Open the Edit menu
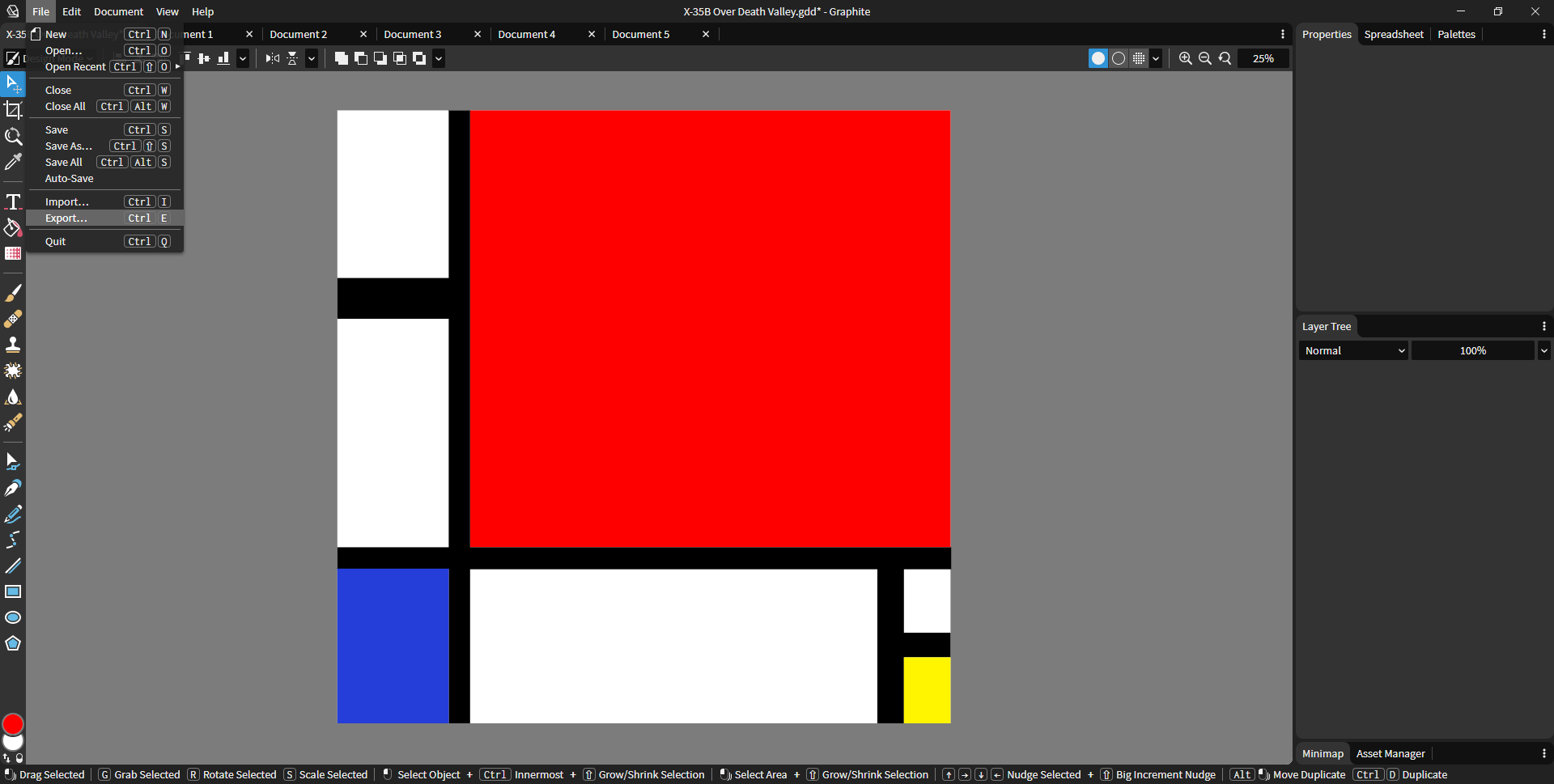This screenshot has height=784, width=1554. point(72,11)
